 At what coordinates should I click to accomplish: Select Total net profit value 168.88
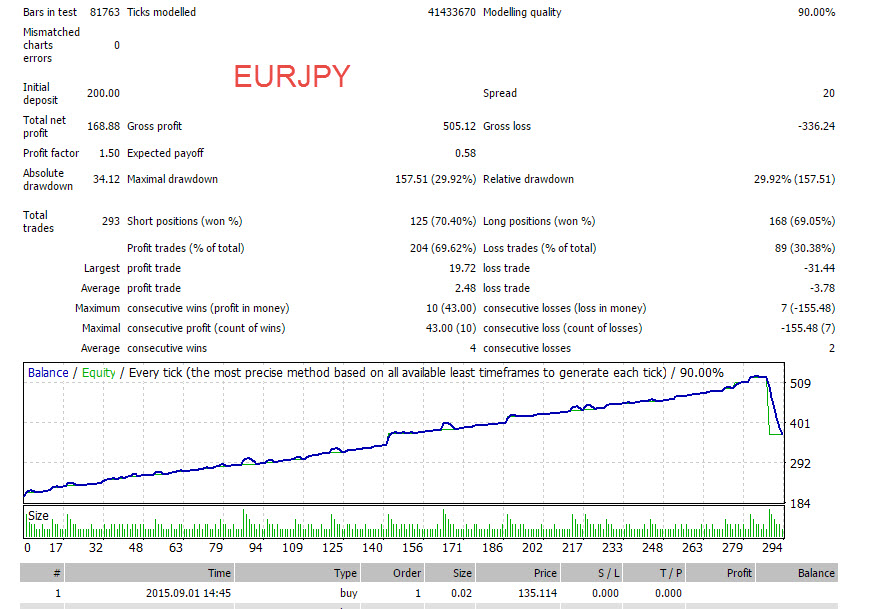[103, 126]
